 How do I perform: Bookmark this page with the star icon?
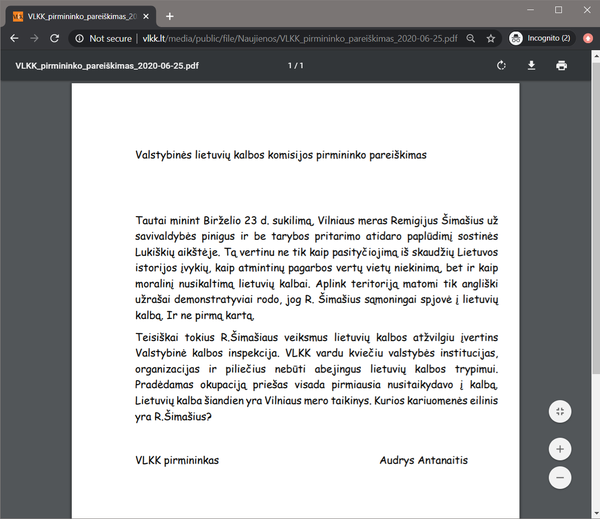[x=491, y=38]
